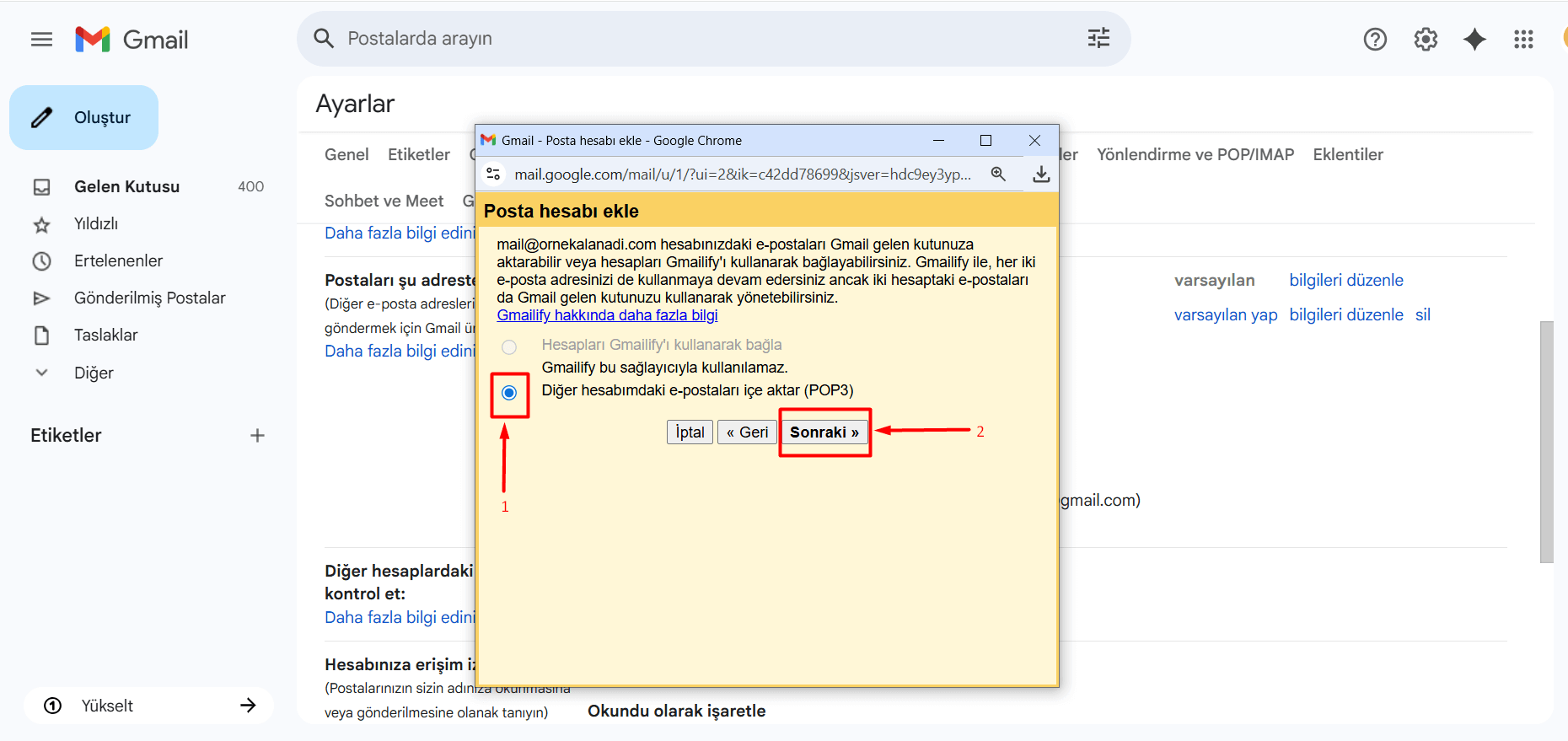
Task: Switch to the Etiketler settings tab
Action: [419, 154]
